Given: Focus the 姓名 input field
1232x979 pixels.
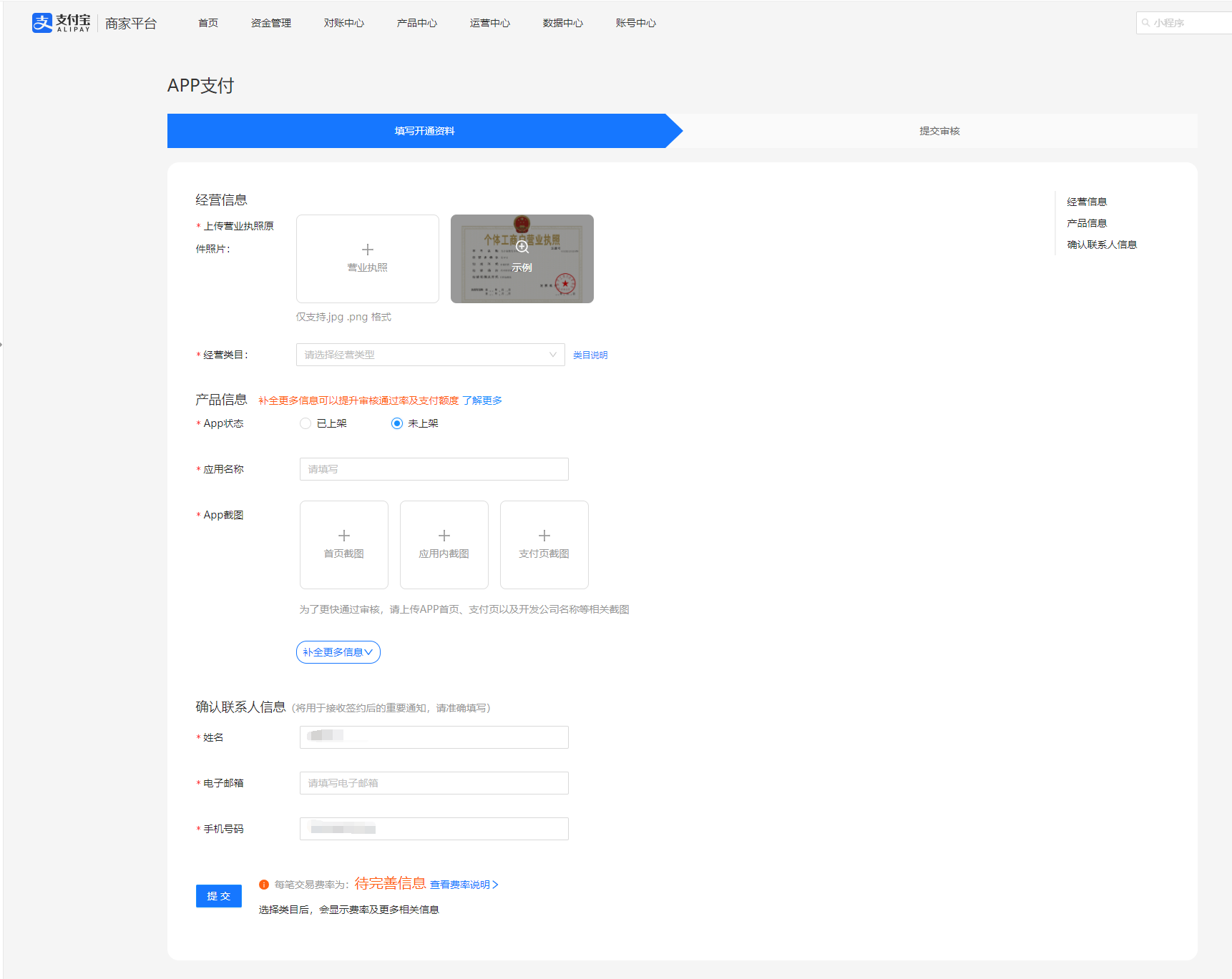Looking at the screenshot, I should (x=434, y=737).
